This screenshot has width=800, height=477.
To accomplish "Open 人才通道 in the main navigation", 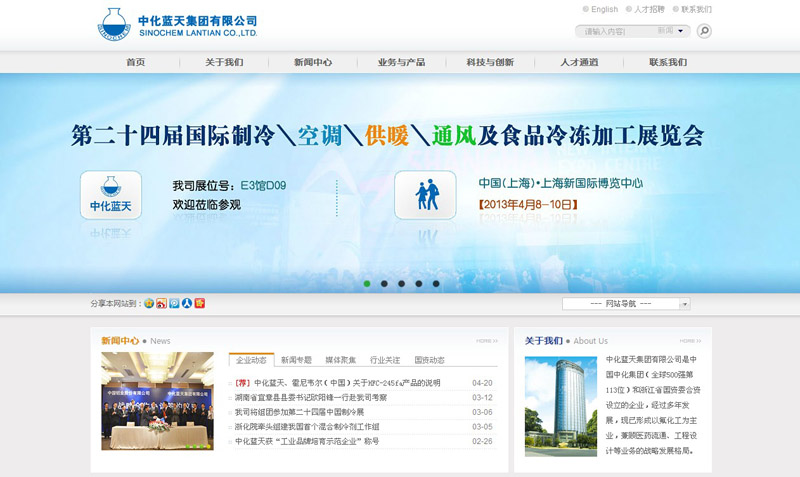I will click(x=579, y=62).
